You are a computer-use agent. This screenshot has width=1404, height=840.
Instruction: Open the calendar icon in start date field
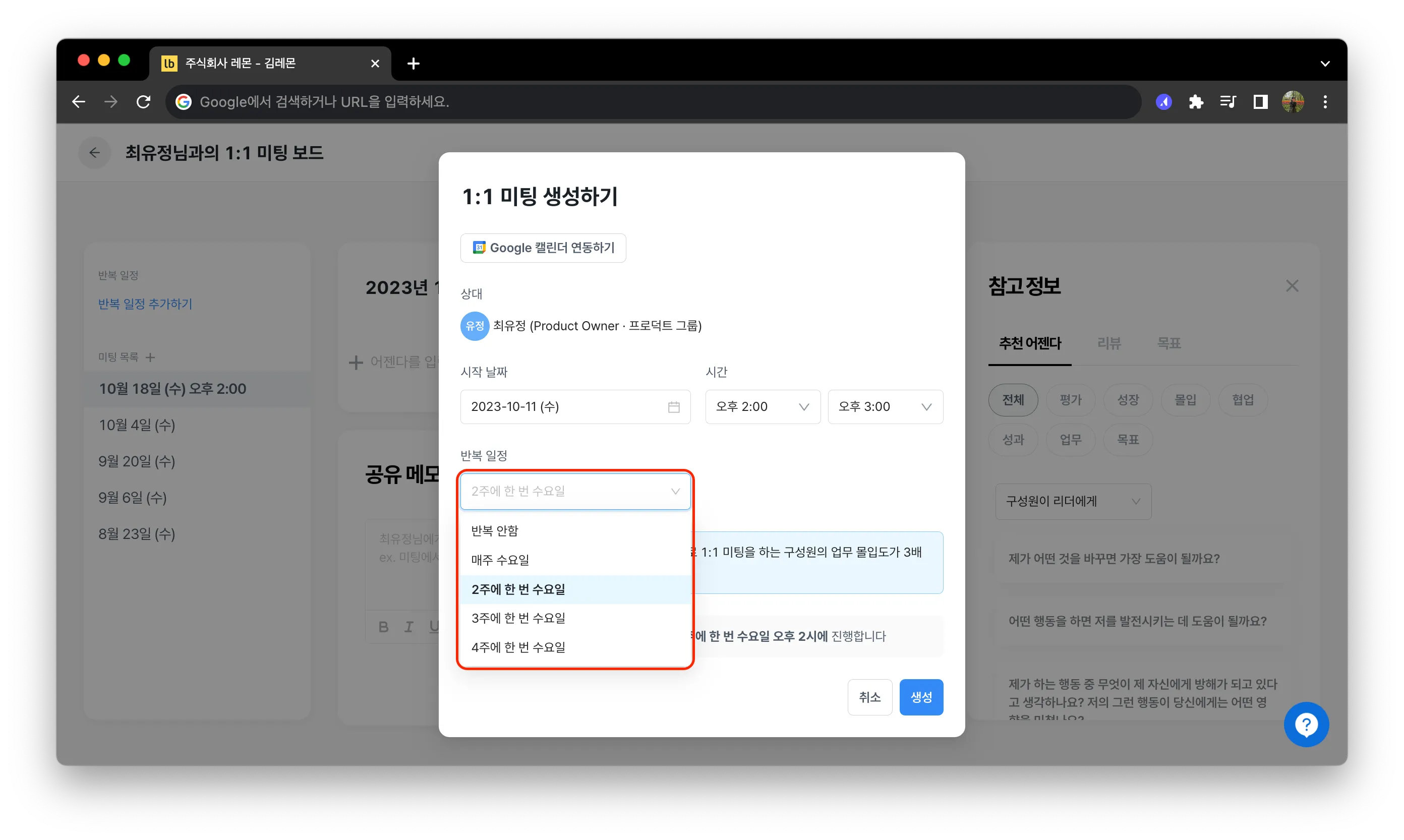pyautogui.click(x=674, y=407)
